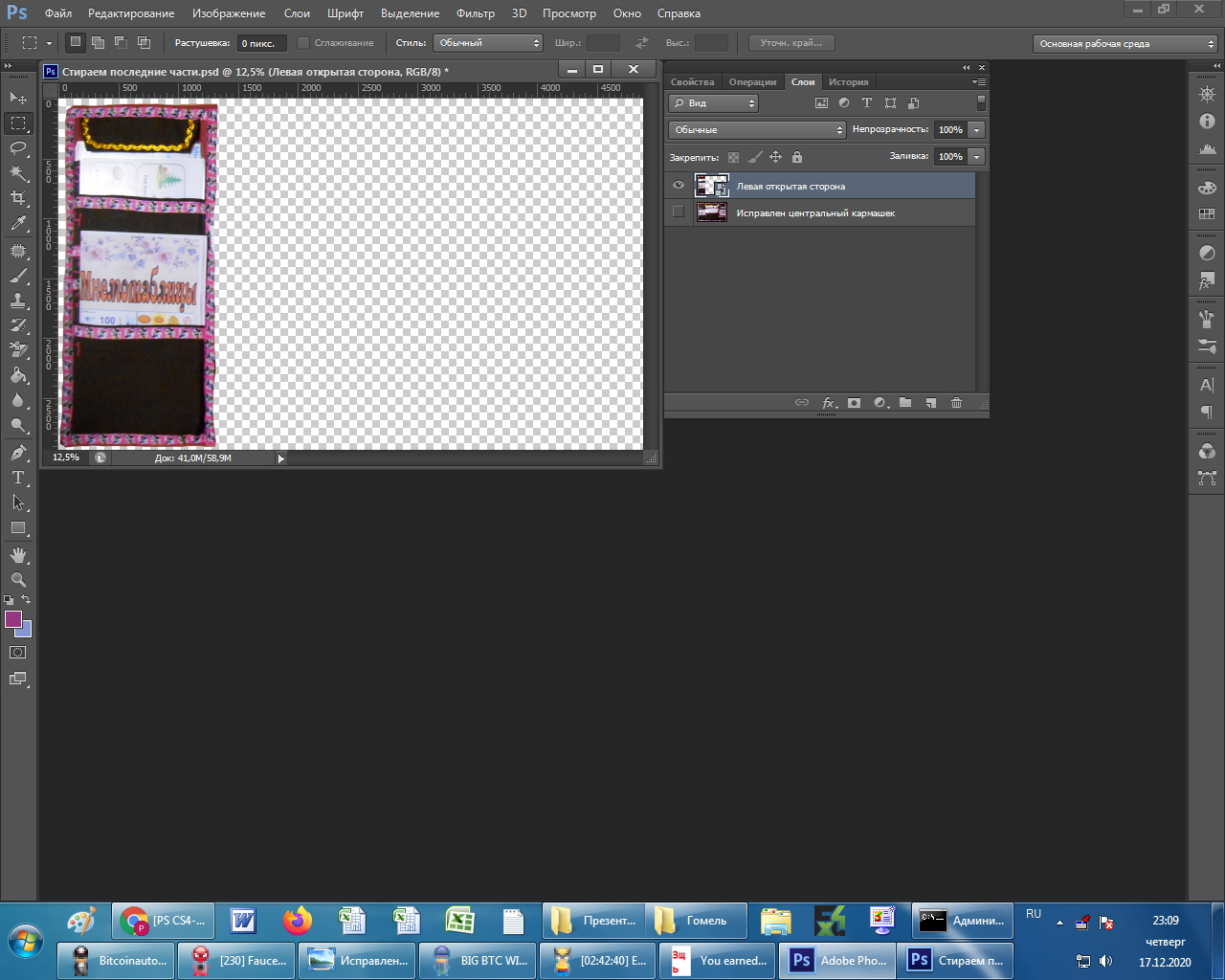Select the Horizontal Type tool
The height and width of the screenshot is (980, 1225).
coord(18,478)
